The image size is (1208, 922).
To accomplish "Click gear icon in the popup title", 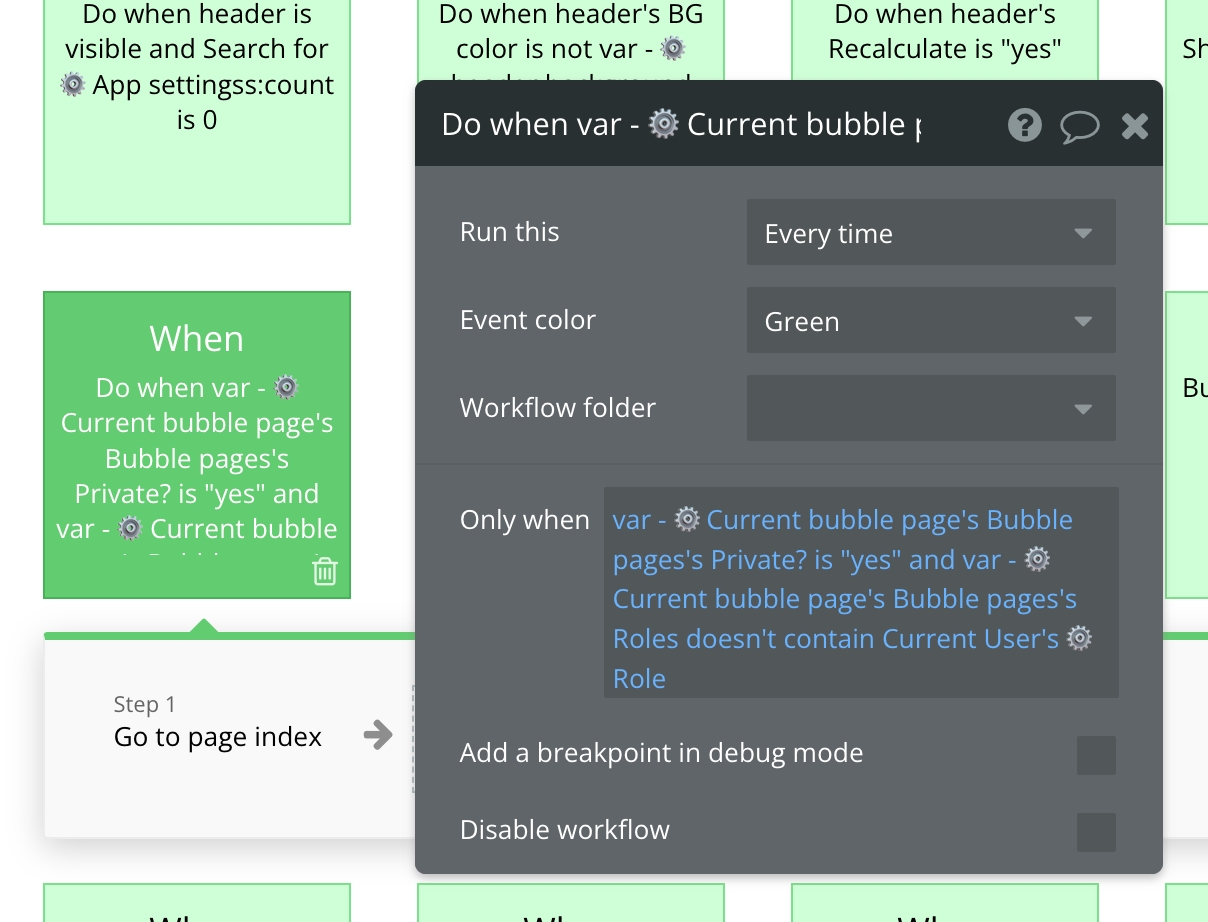I will pyautogui.click(x=663, y=124).
